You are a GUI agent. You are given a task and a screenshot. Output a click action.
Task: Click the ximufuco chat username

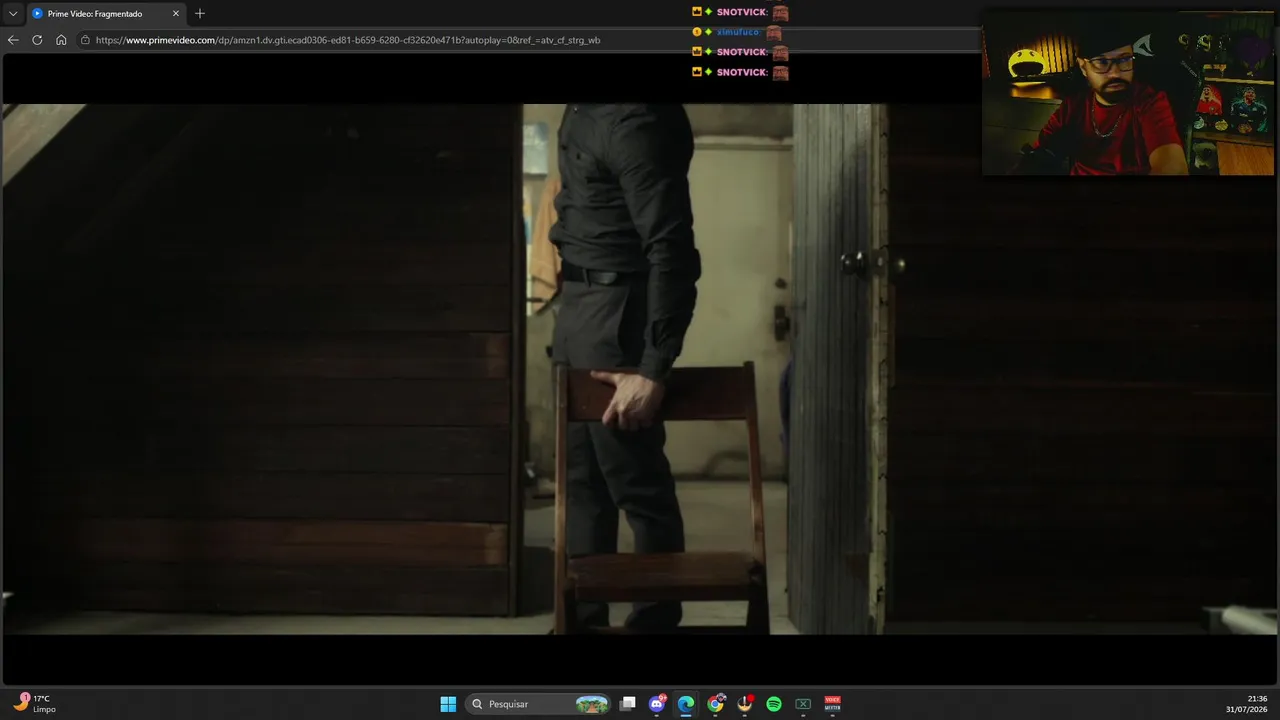click(x=738, y=32)
